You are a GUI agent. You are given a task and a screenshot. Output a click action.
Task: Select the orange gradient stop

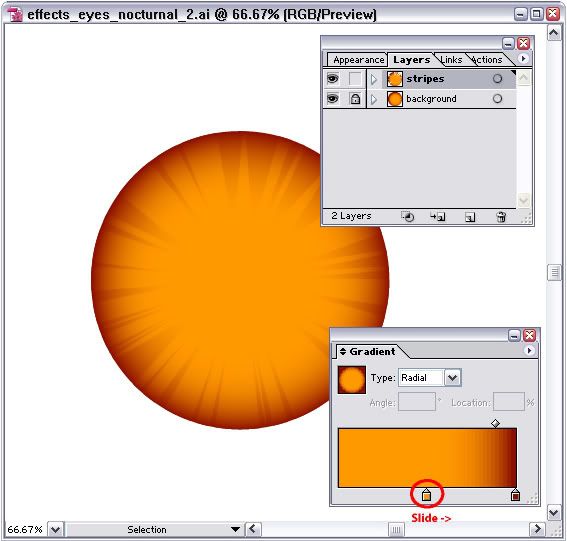(x=426, y=494)
